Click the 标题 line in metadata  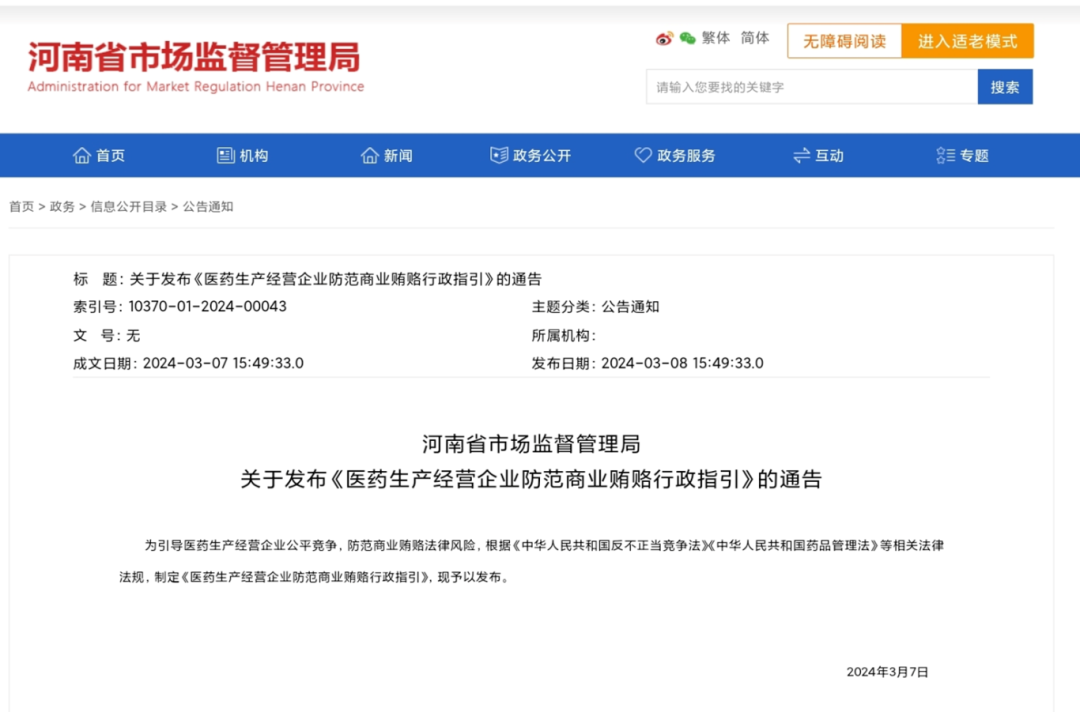click(307, 279)
